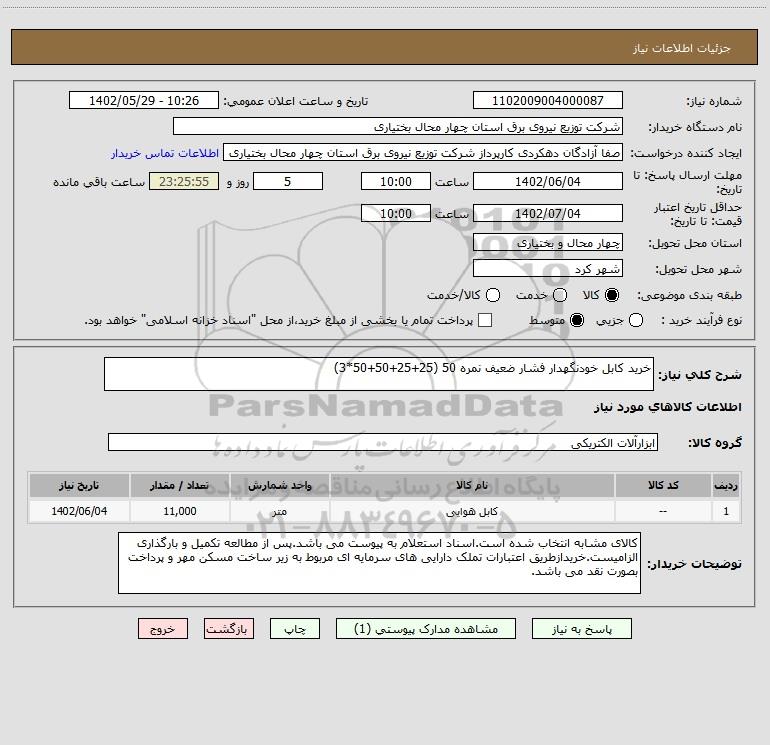Click the ردیف column header
The height and width of the screenshot is (745, 770).
tap(726, 485)
